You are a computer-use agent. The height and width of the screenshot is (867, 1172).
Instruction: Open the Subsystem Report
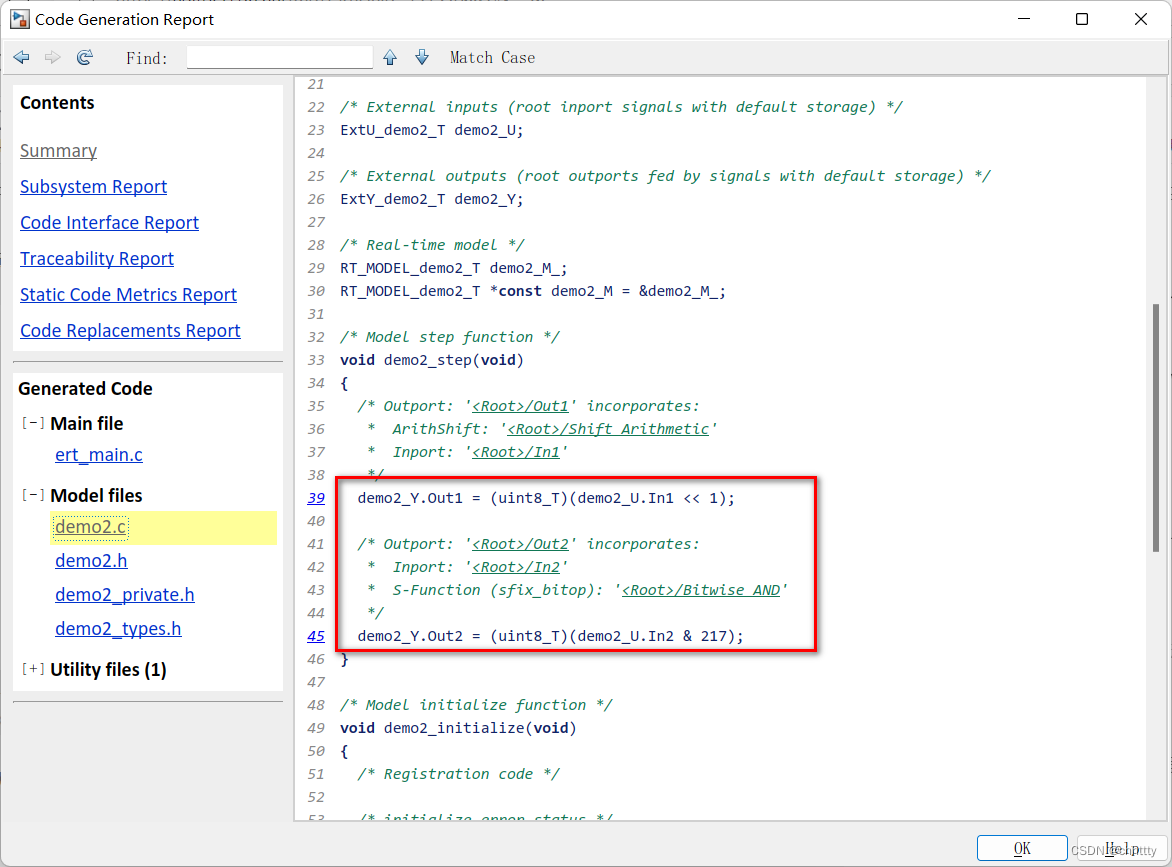point(93,187)
